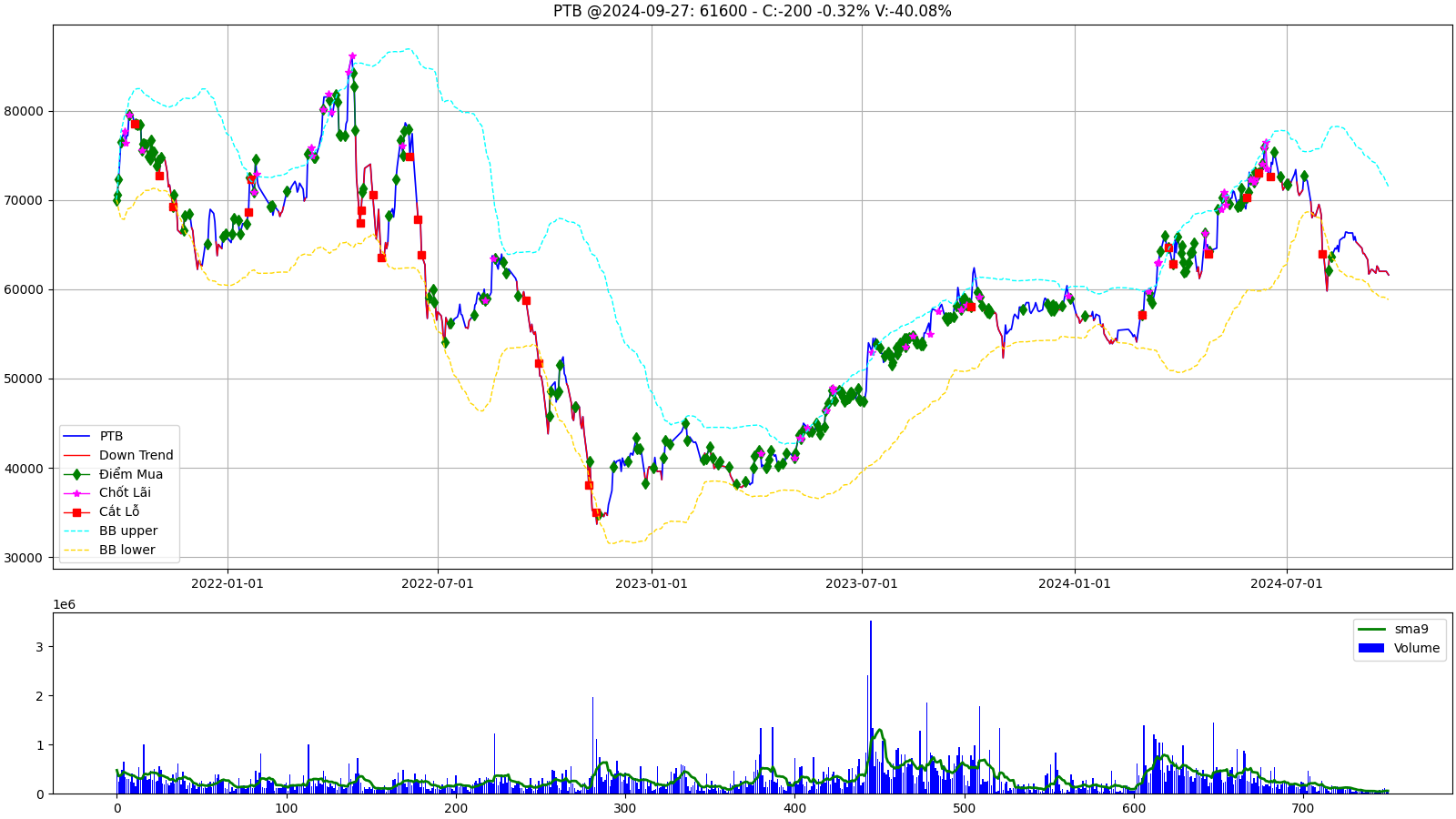The image size is (1456, 819).
Task: Click the BB upper legend entry
Action: [x=111, y=531]
